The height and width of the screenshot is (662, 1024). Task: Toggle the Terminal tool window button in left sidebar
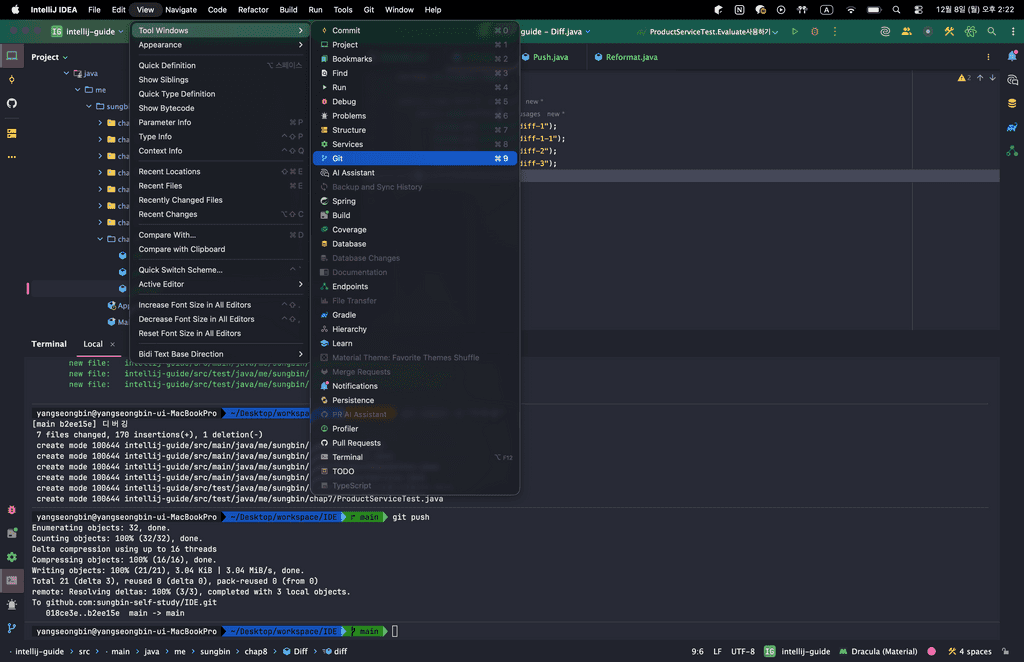(x=12, y=580)
